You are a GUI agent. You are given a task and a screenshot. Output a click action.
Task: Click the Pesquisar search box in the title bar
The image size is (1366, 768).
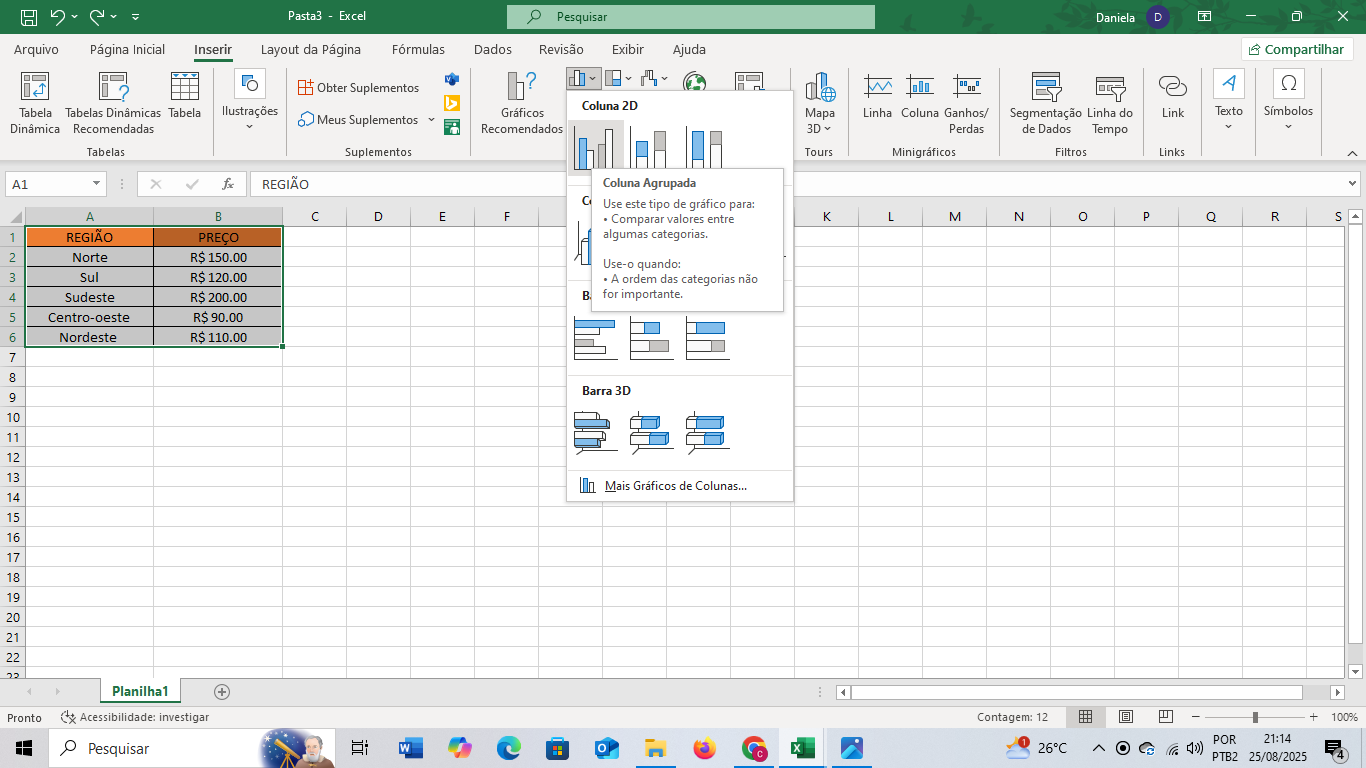click(x=691, y=17)
